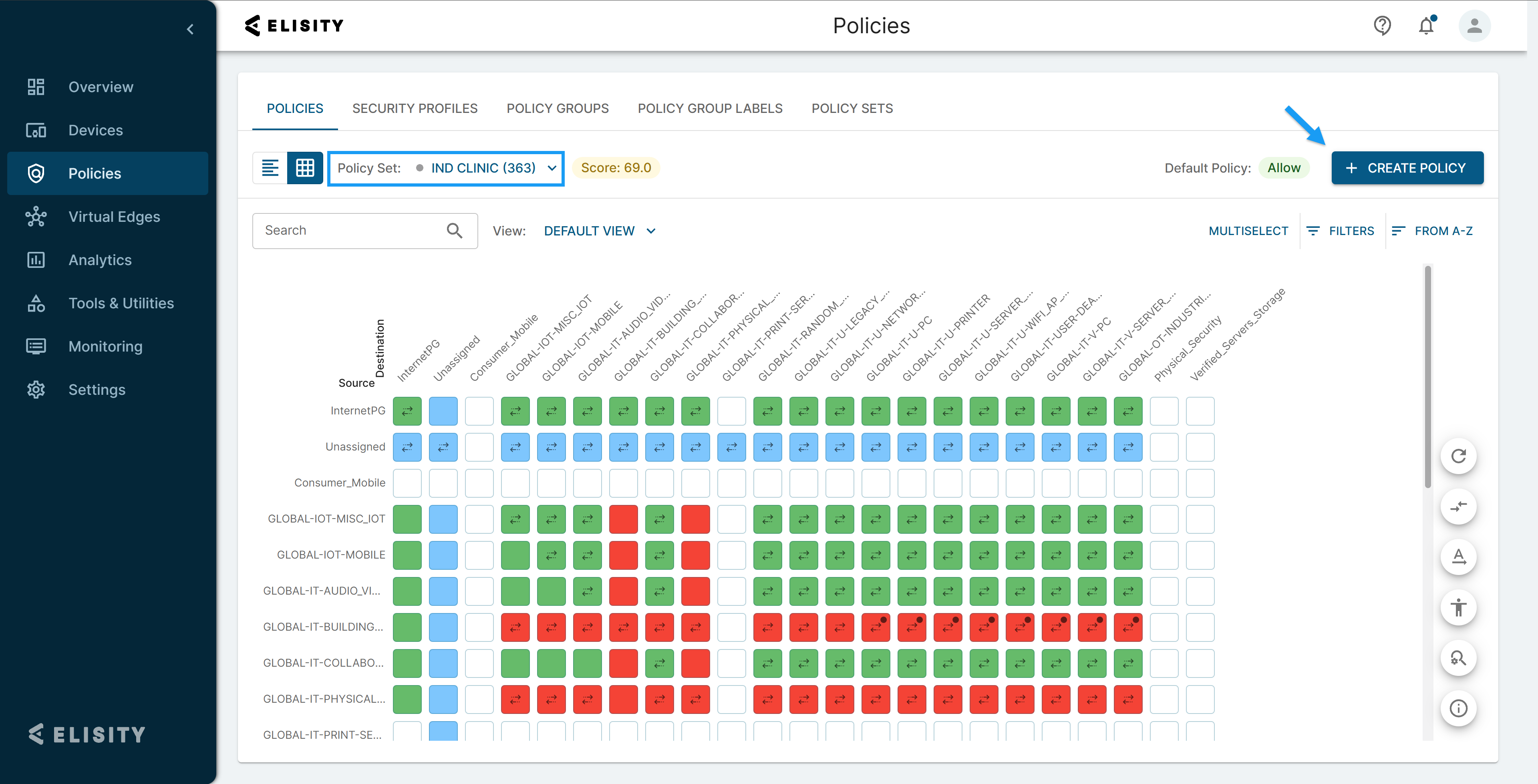Click the red GLOBAL-IOT-MISC_IOT to GLOBAL-IT-BUILDING cell

click(x=623, y=519)
